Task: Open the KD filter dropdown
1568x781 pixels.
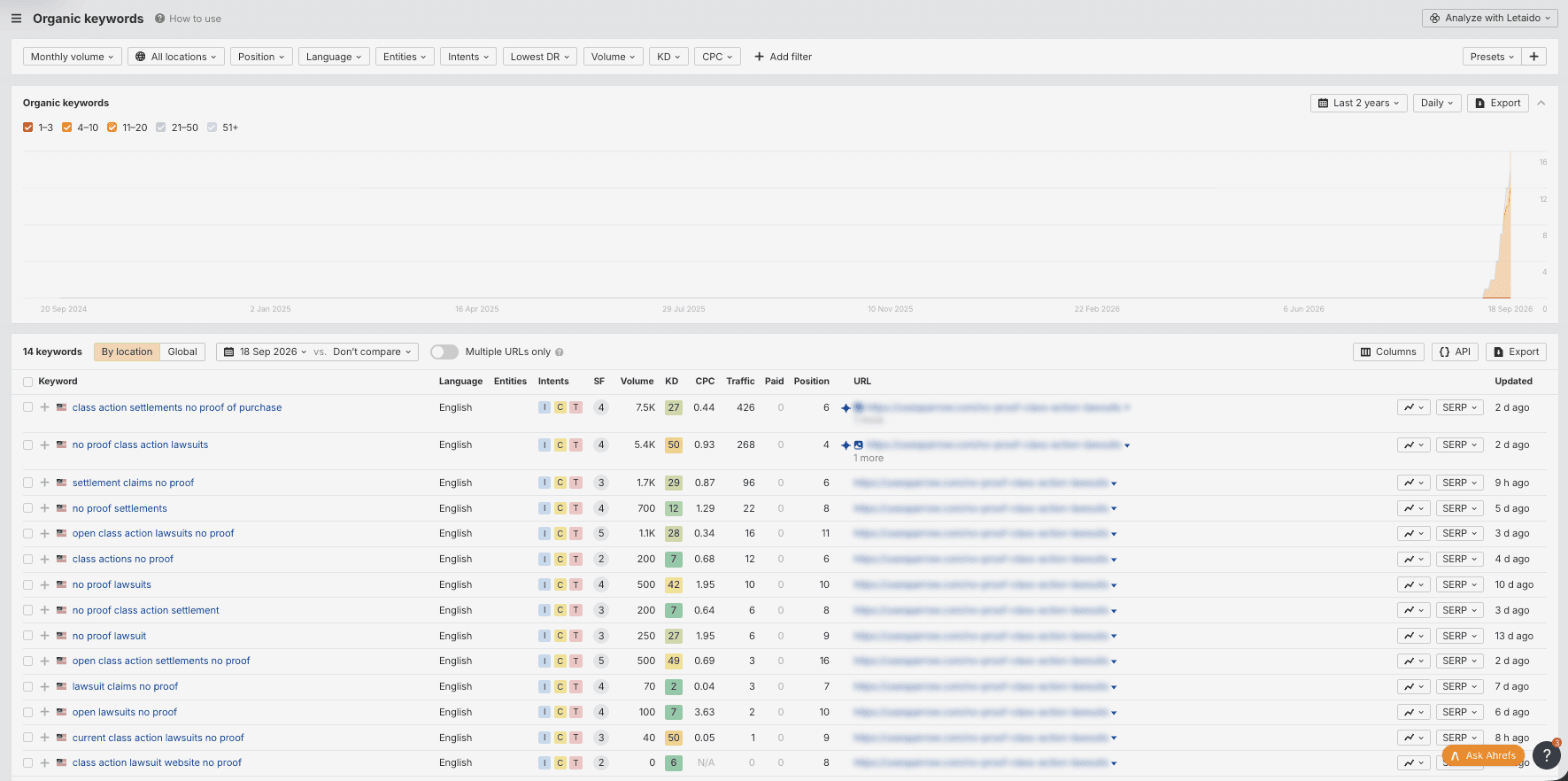Action: (668, 57)
